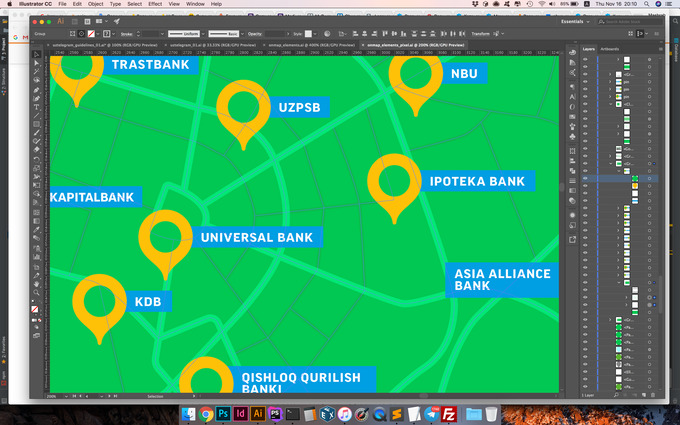Select the Type tool
This screenshot has width=680, height=425.
tap(37, 108)
